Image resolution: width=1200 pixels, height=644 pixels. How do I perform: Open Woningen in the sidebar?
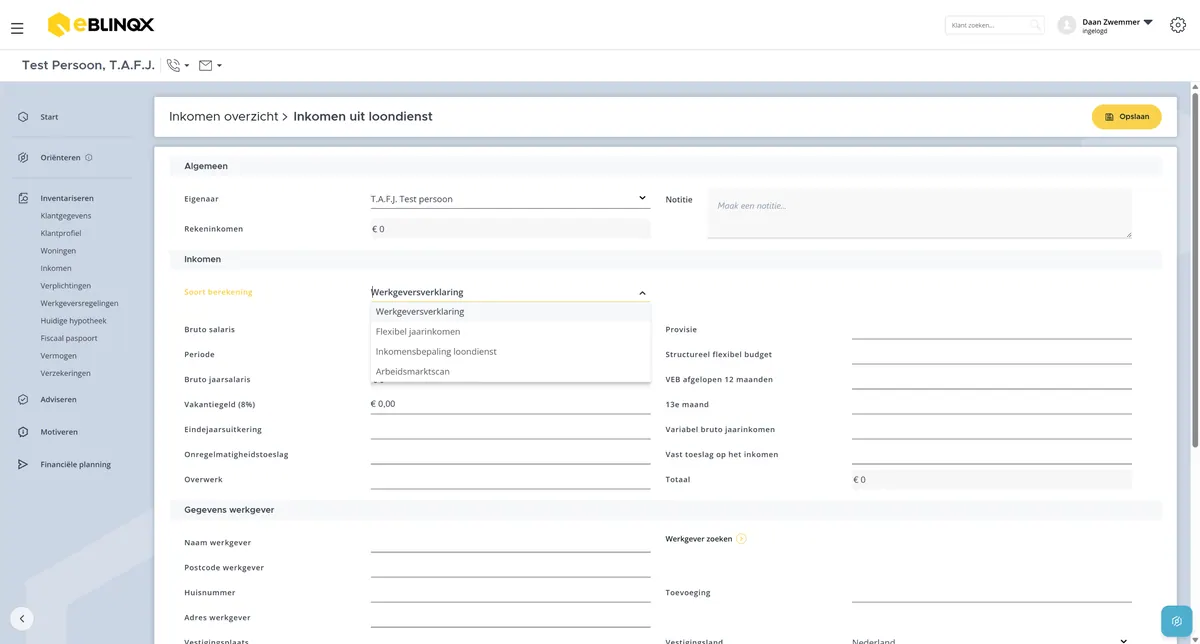[x=58, y=251]
